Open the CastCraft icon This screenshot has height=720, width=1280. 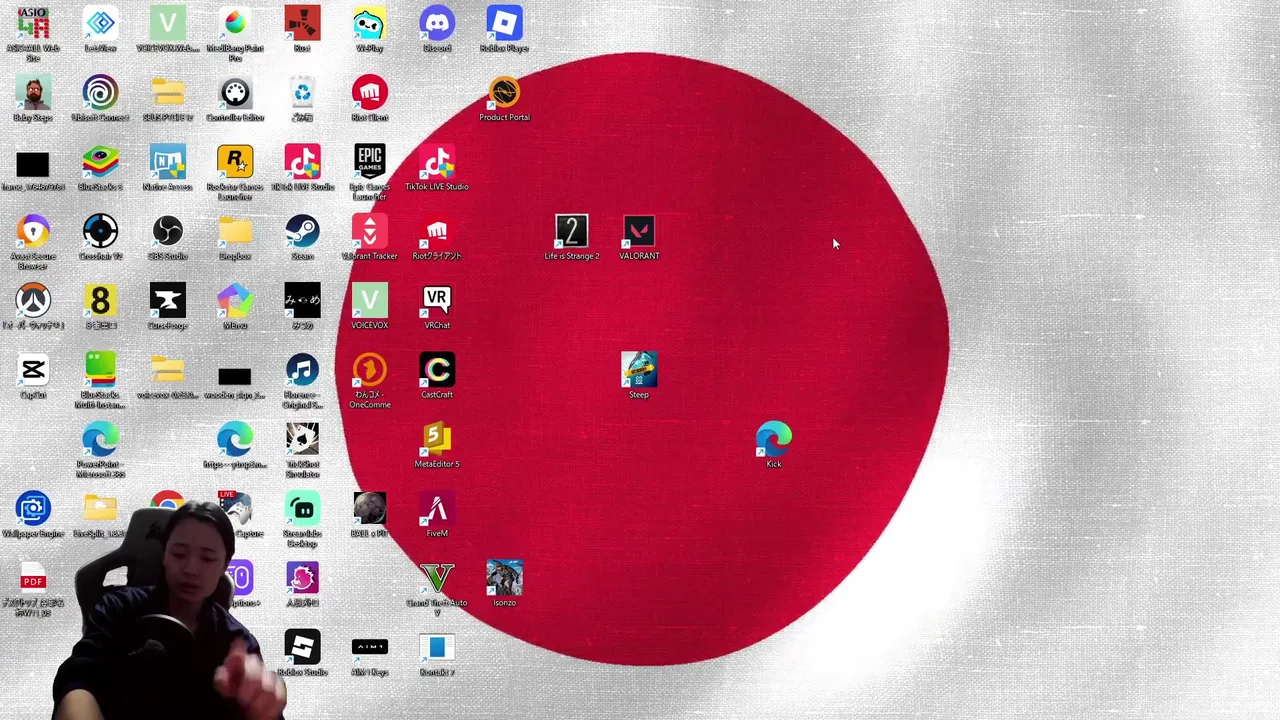click(x=437, y=370)
